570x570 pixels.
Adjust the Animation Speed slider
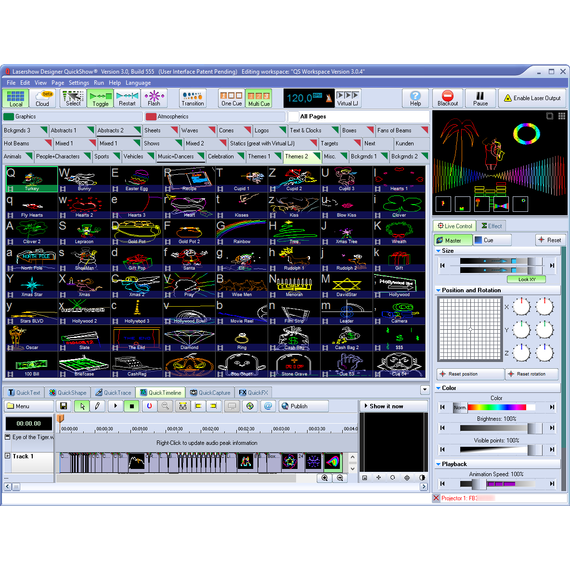497,484
